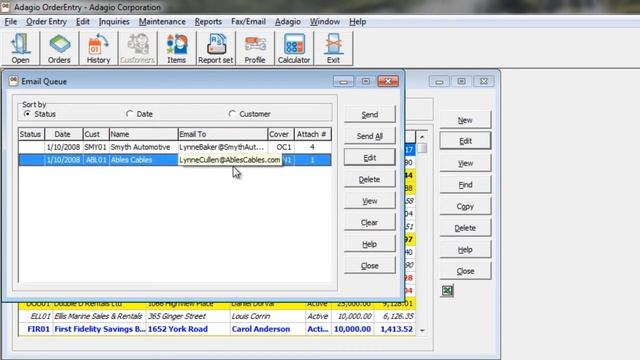The image size is (640, 360).
Task: Open the Profile toolbar icon
Action: point(255,49)
